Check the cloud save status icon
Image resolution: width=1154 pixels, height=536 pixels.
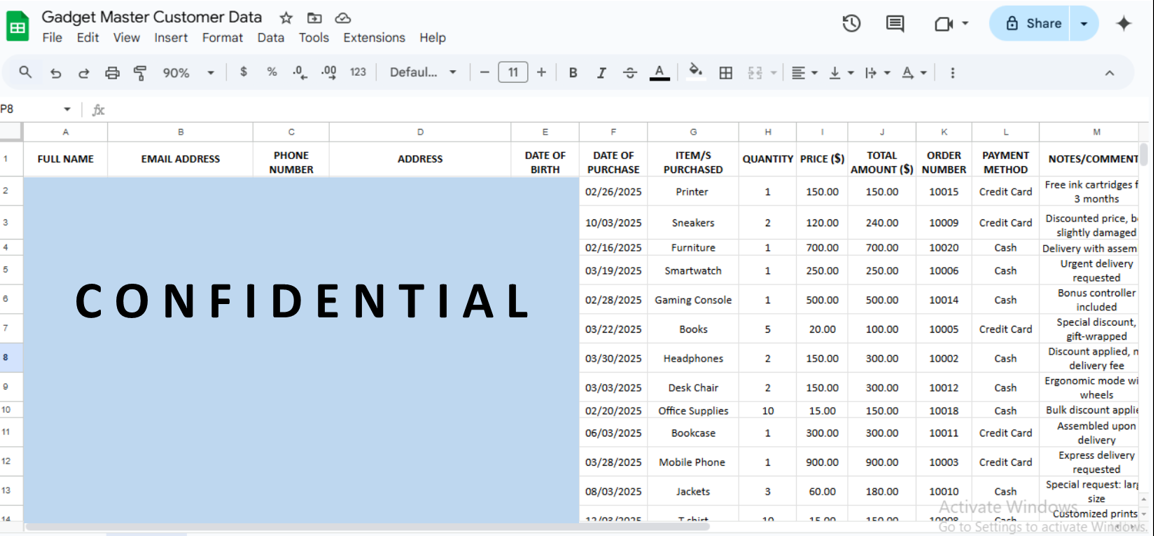[x=342, y=18]
